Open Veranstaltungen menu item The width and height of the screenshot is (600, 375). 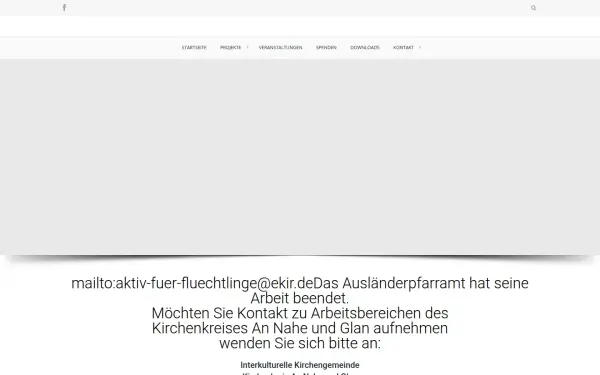click(x=280, y=47)
